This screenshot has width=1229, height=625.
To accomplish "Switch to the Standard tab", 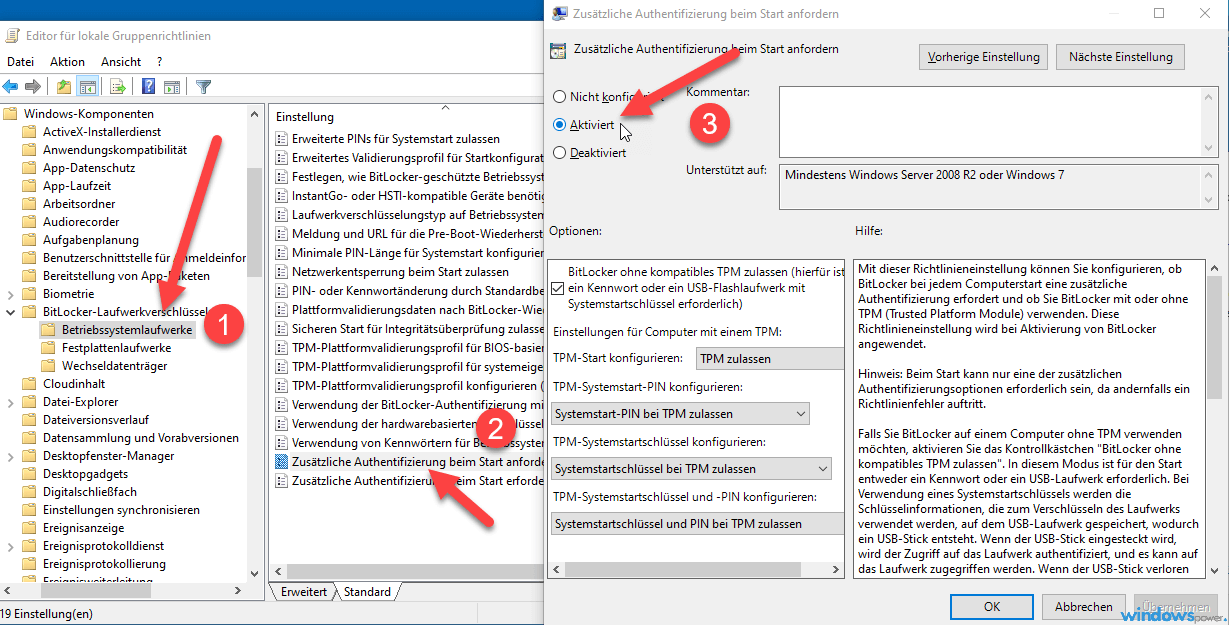I will pyautogui.click(x=367, y=592).
